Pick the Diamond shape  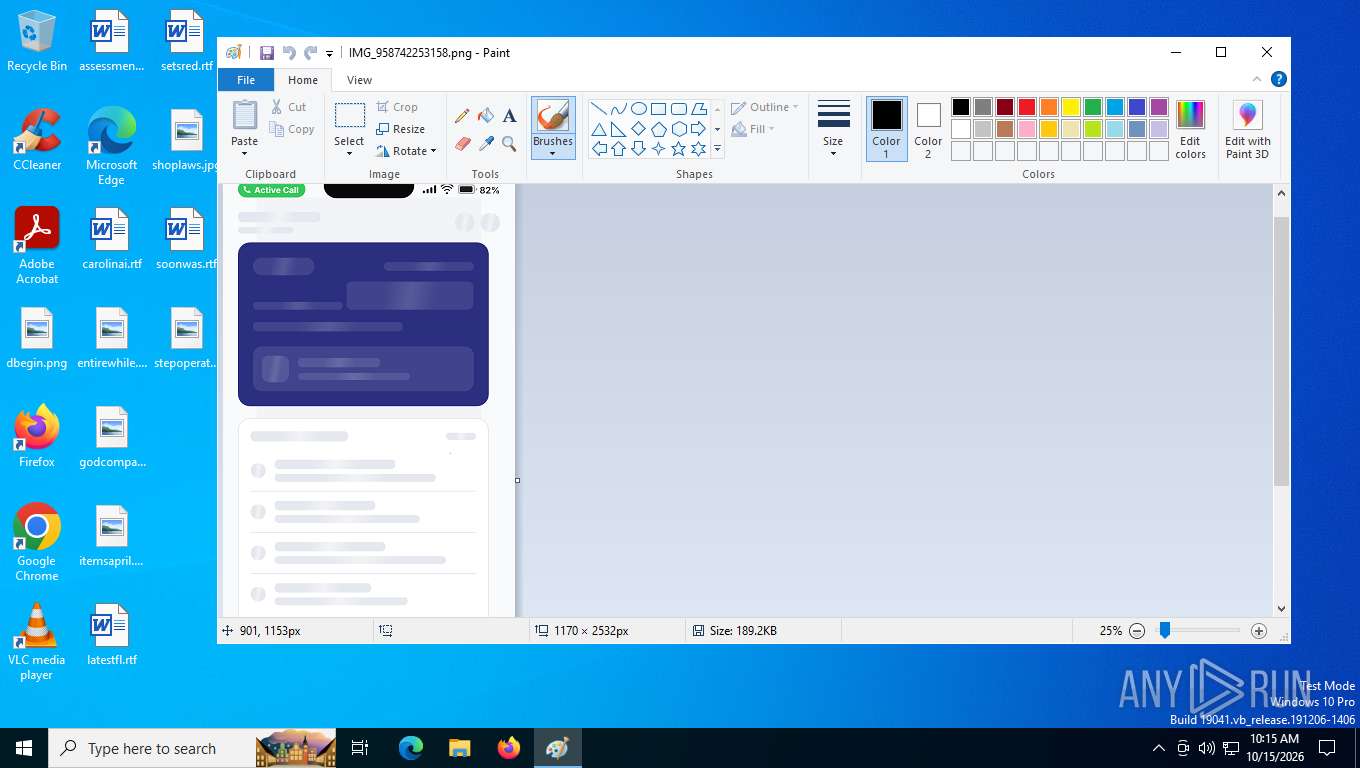point(638,129)
